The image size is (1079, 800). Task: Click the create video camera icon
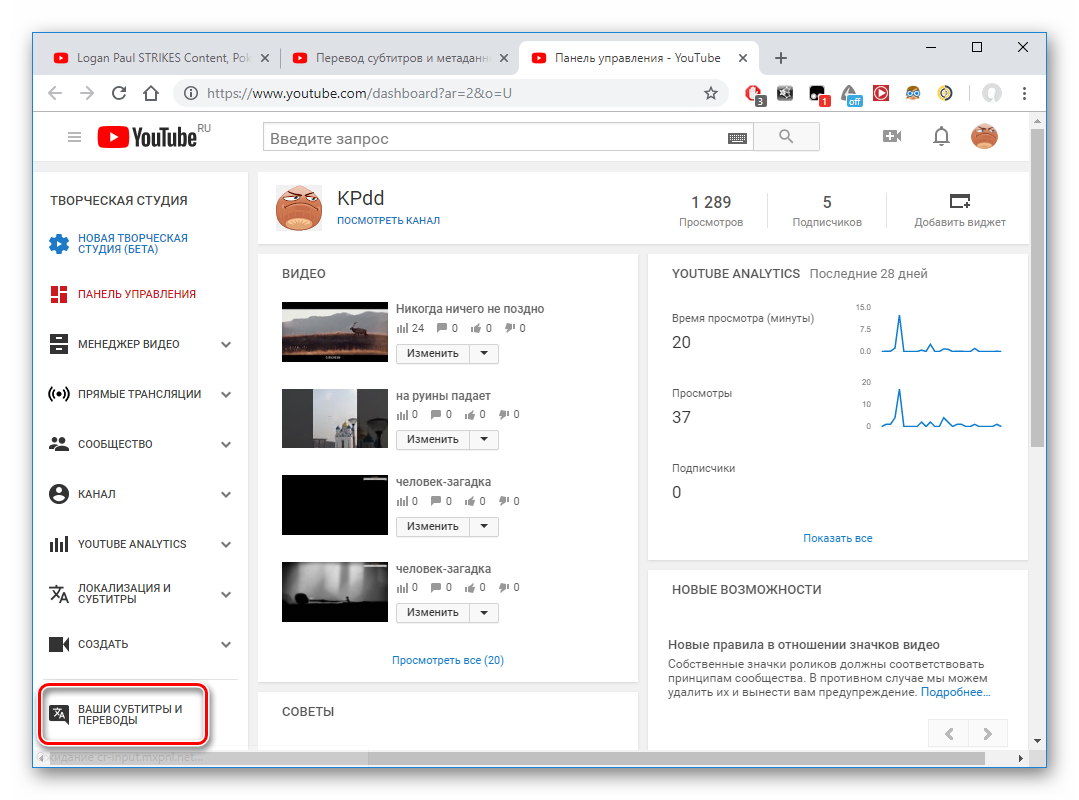[x=892, y=137]
